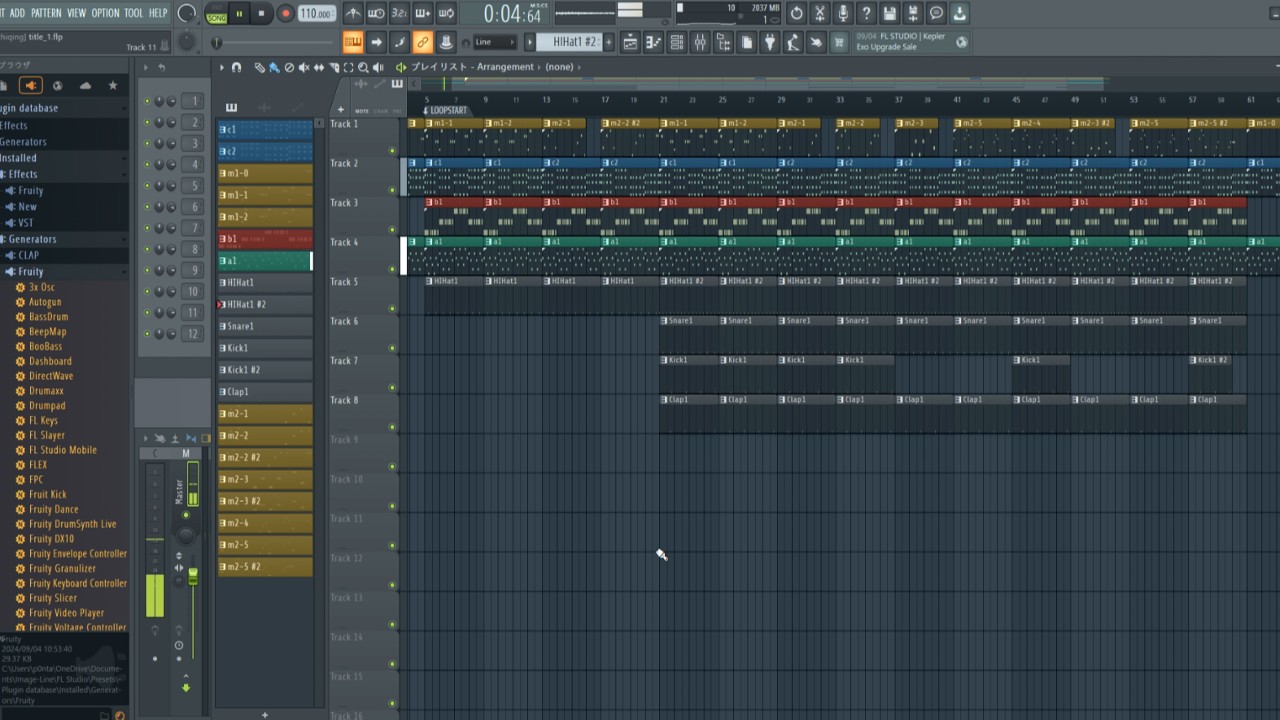1280x720 pixels.
Task: Open the Piano roll view
Action: 653,42
